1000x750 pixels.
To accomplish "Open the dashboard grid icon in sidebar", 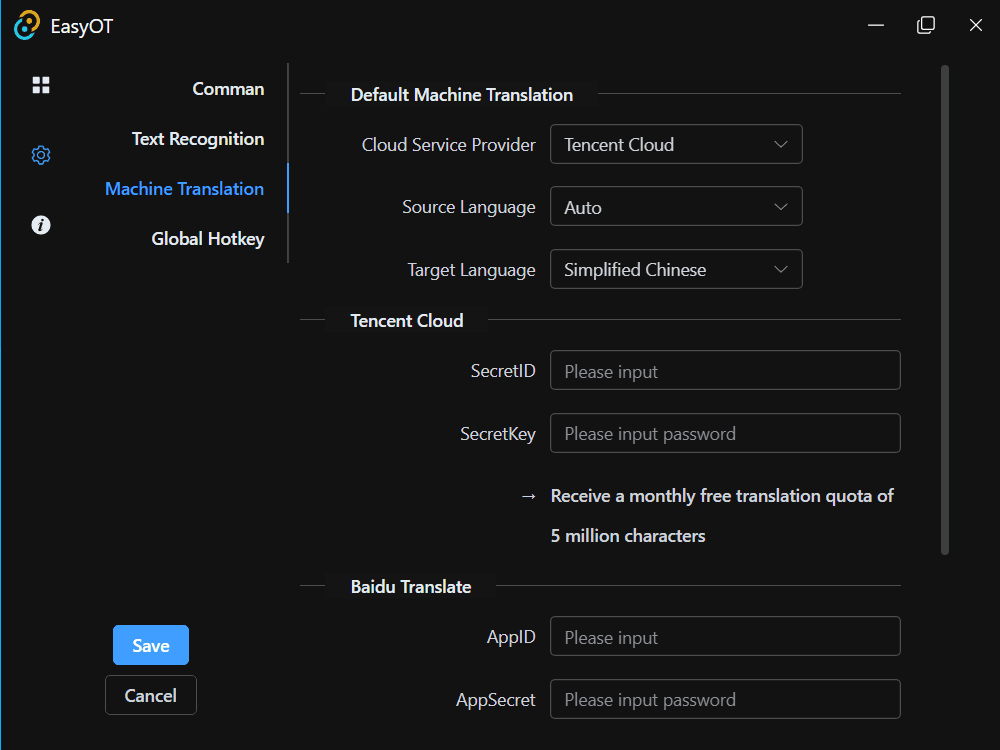I will 41,85.
